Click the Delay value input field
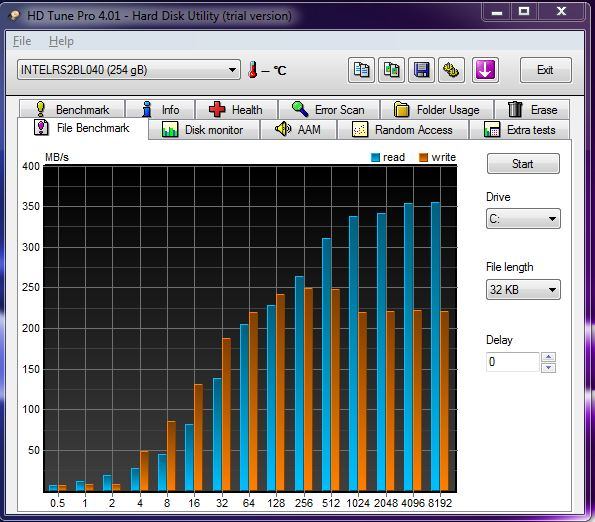The width and height of the screenshot is (595, 522). pos(512,362)
